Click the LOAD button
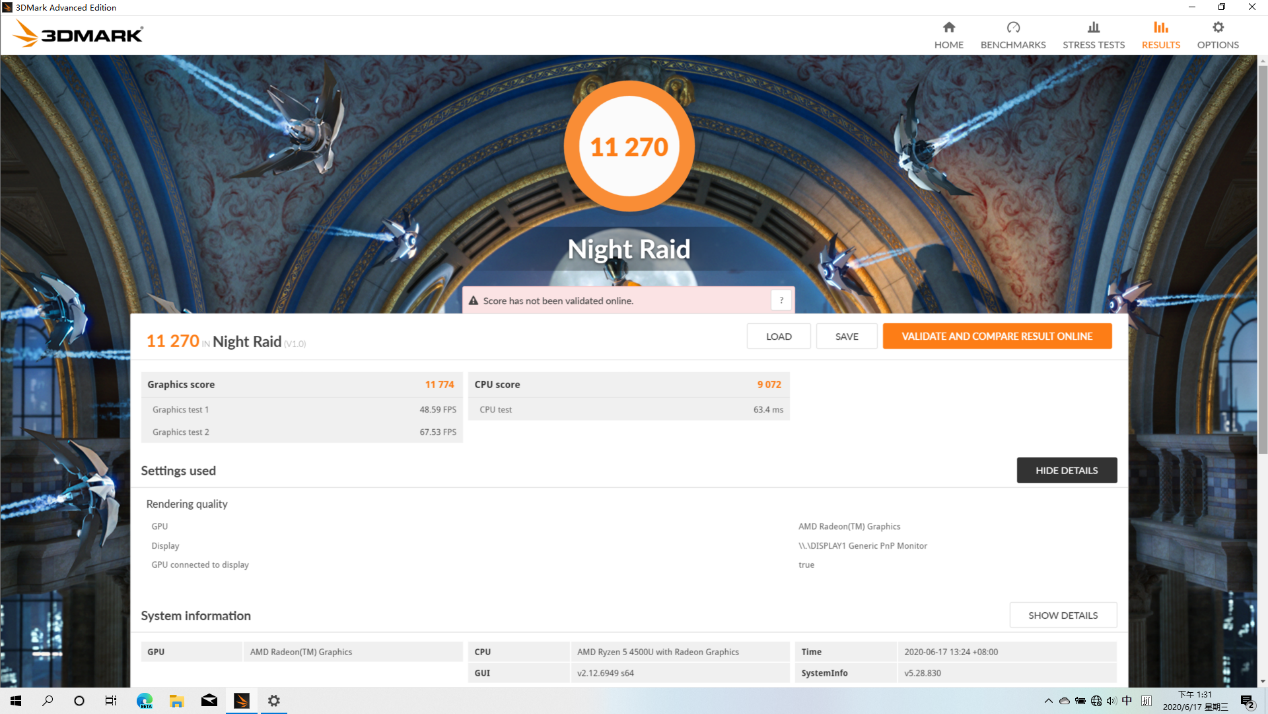 pyautogui.click(x=779, y=336)
